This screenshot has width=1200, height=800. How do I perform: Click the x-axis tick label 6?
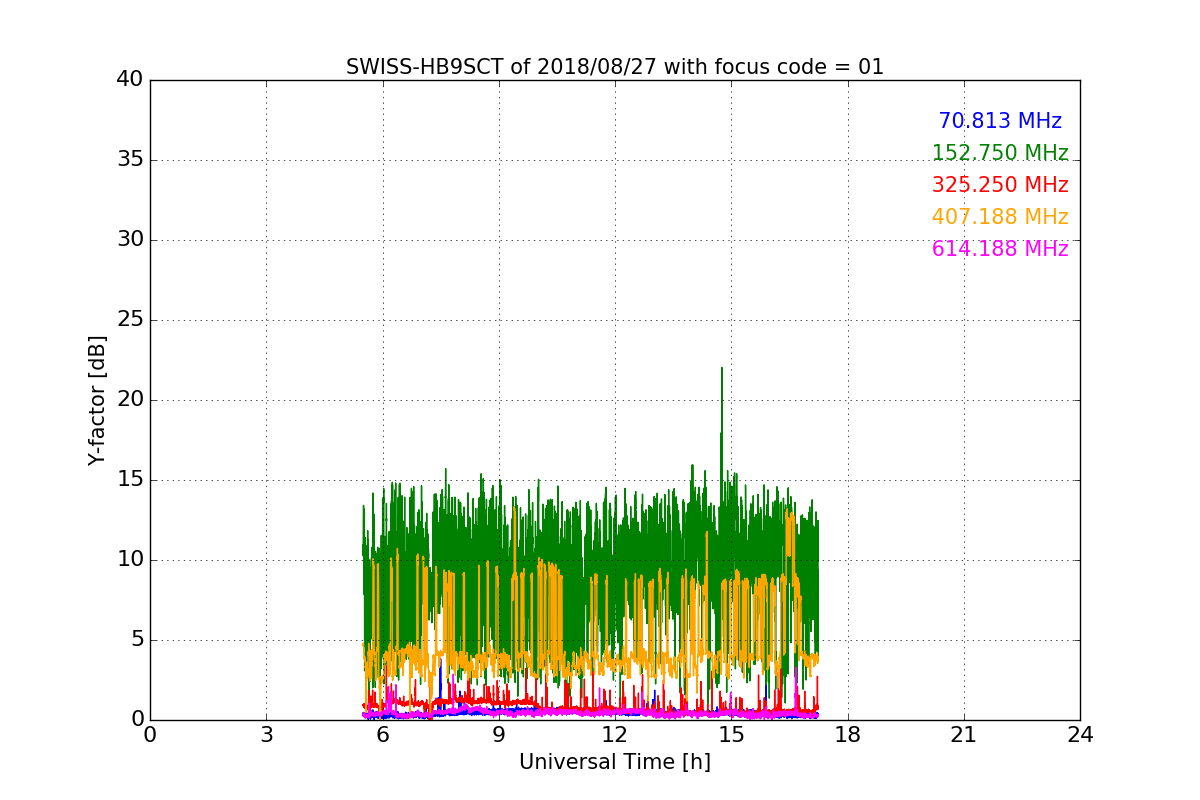(x=382, y=734)
